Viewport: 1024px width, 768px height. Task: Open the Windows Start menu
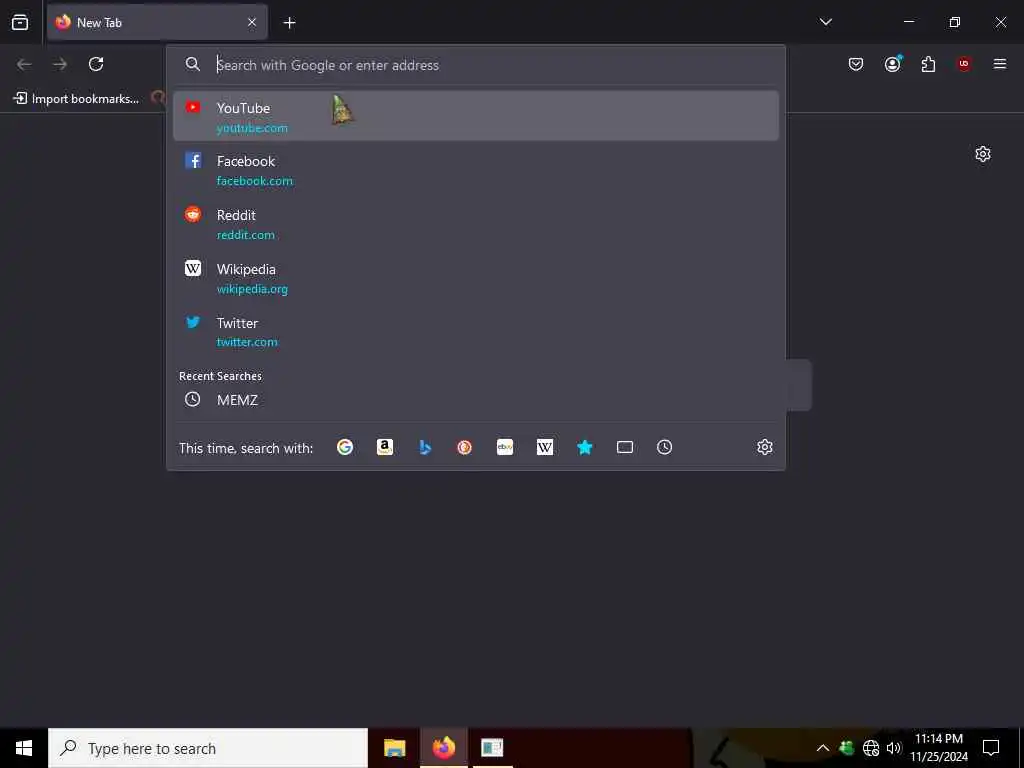pyautogui.click(x=24, y=748)
